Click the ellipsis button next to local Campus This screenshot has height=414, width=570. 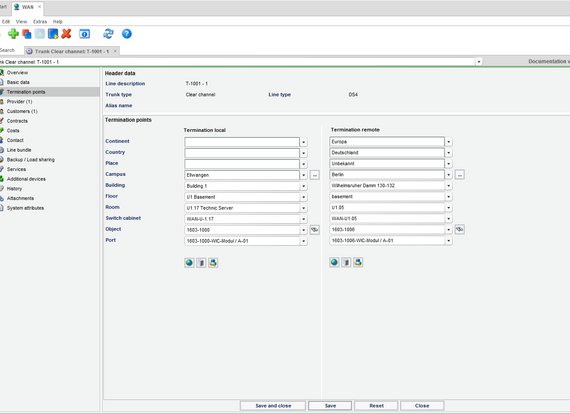coord(315,175)
